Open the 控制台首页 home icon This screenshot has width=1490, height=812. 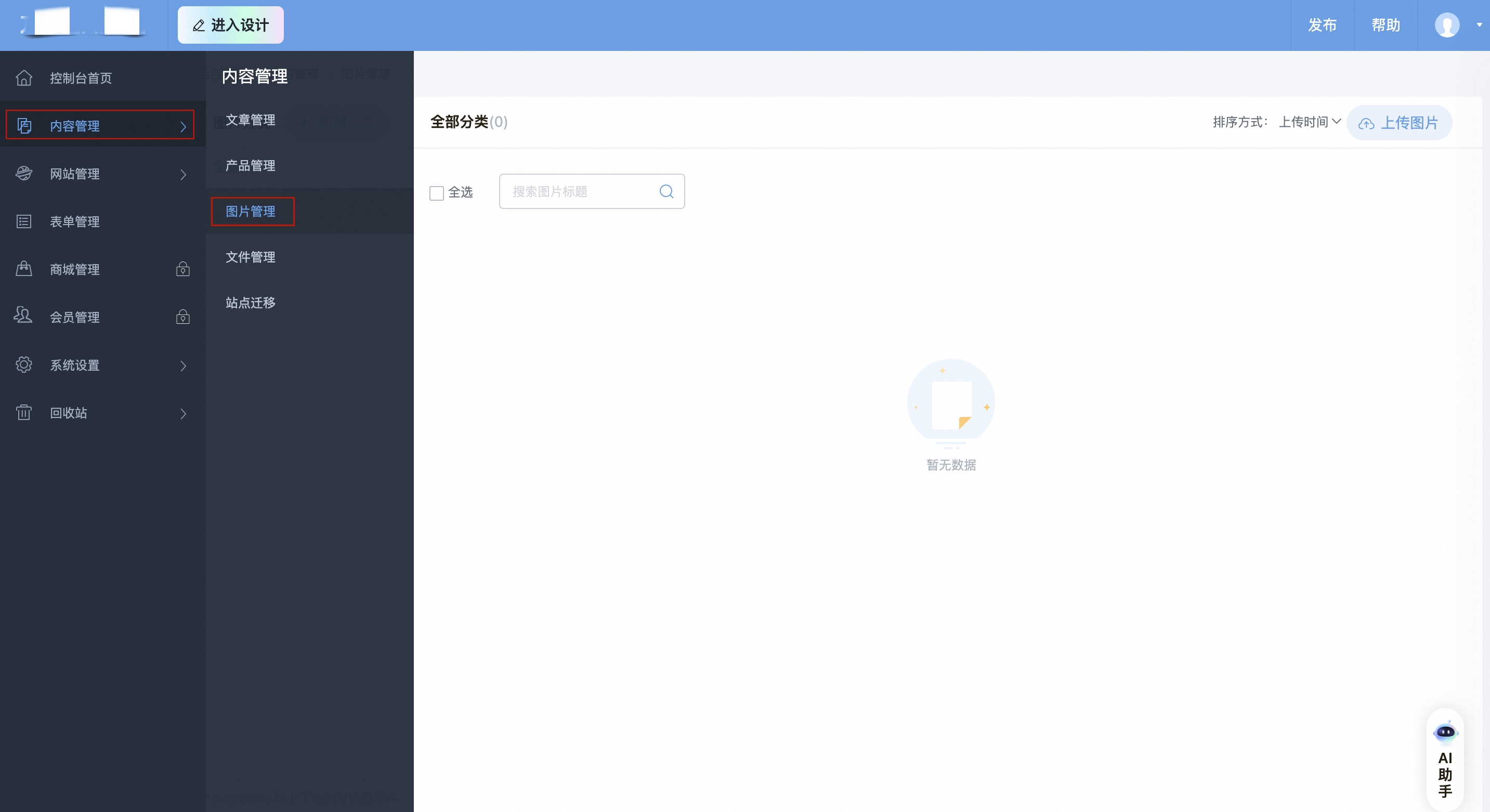coord(24,77)
